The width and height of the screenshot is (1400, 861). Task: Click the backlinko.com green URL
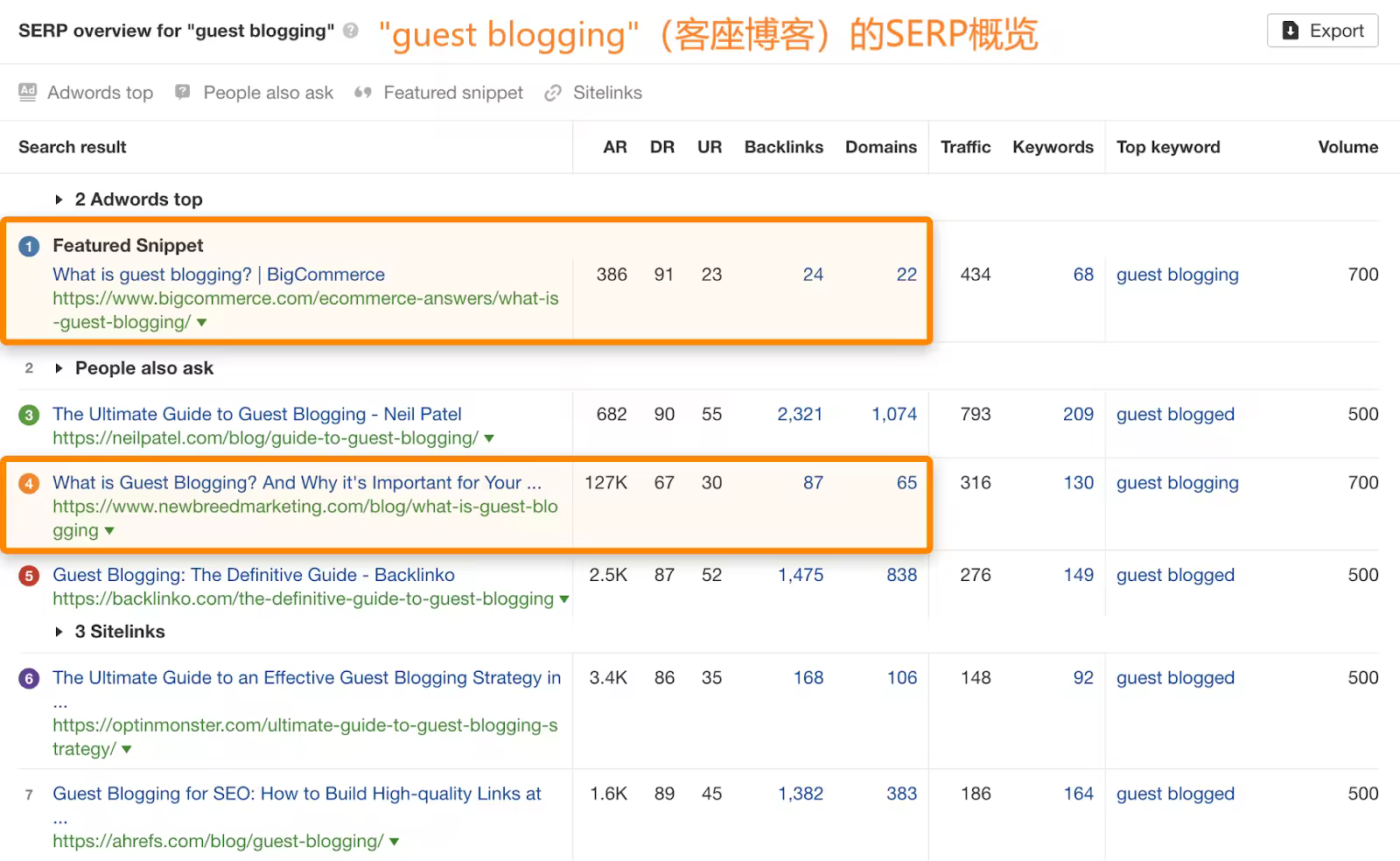303,599
